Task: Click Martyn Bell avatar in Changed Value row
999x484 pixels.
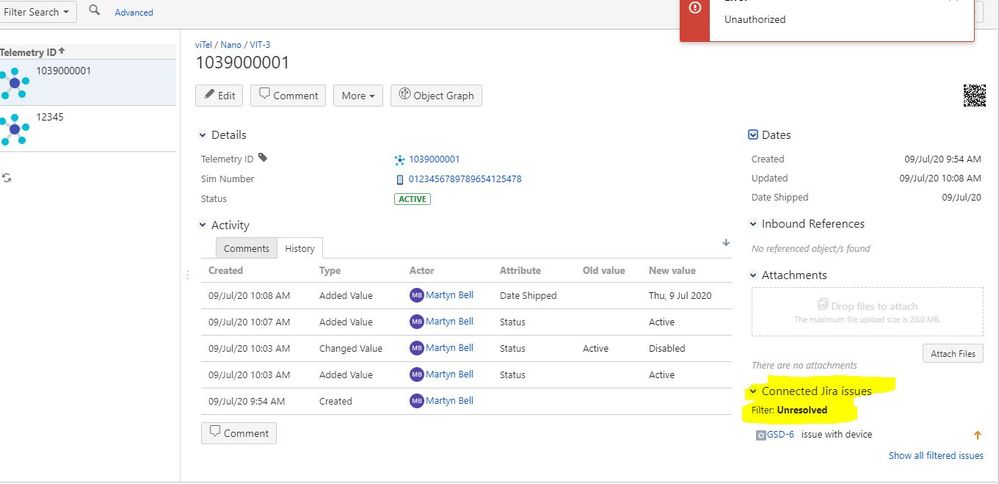Action: [x=417, y=348]
